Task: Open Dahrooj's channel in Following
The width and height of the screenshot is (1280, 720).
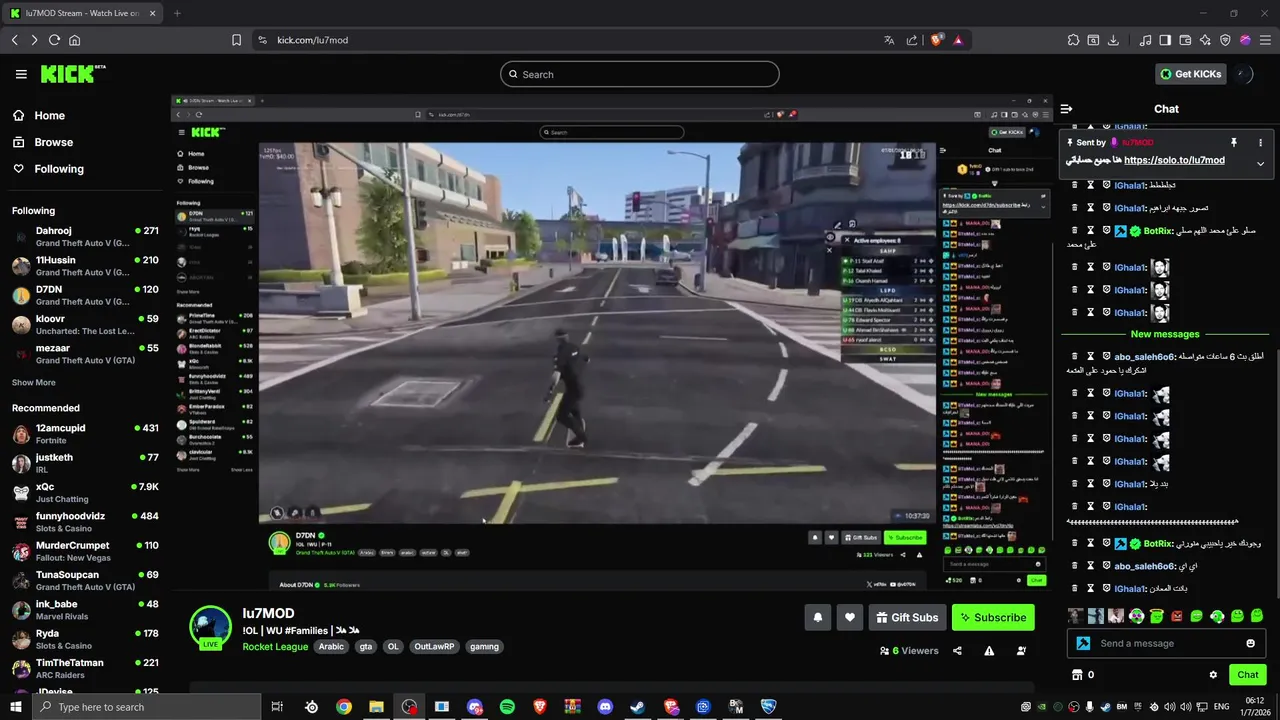Action: (84, 237)
